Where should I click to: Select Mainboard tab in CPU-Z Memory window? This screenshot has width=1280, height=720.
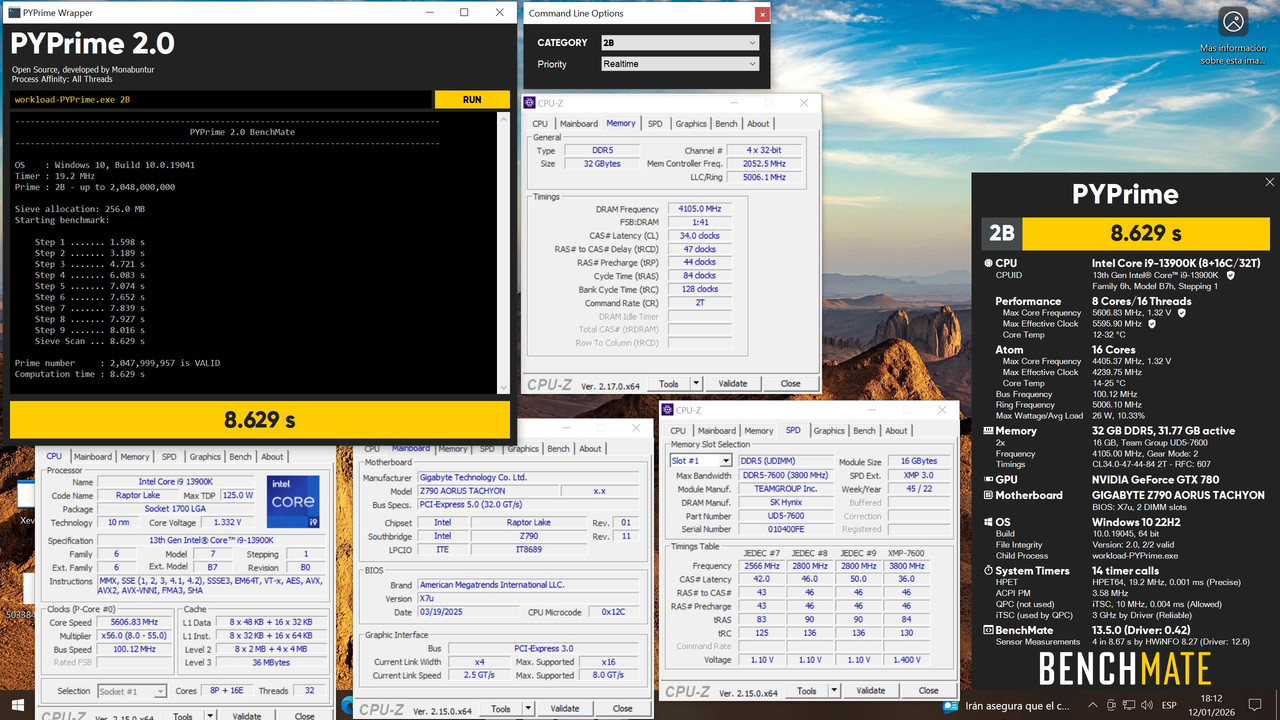[578, 124]
